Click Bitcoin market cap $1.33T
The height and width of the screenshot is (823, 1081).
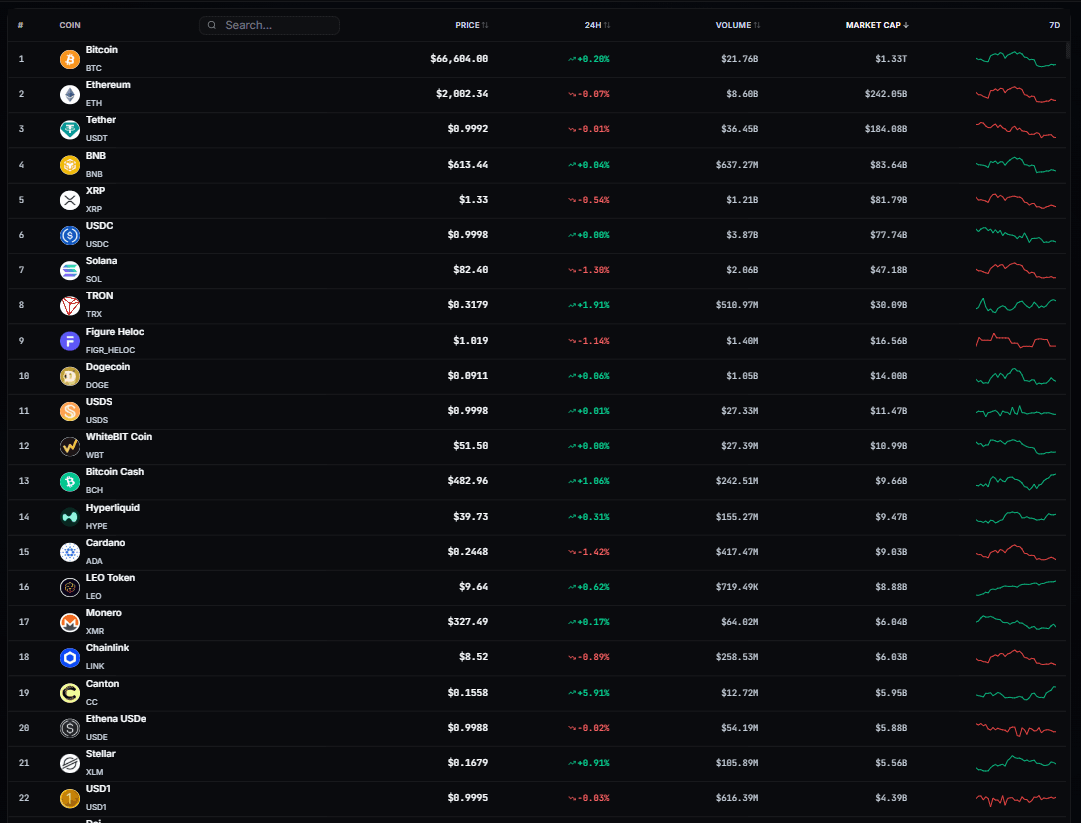(x=891, y=59)
